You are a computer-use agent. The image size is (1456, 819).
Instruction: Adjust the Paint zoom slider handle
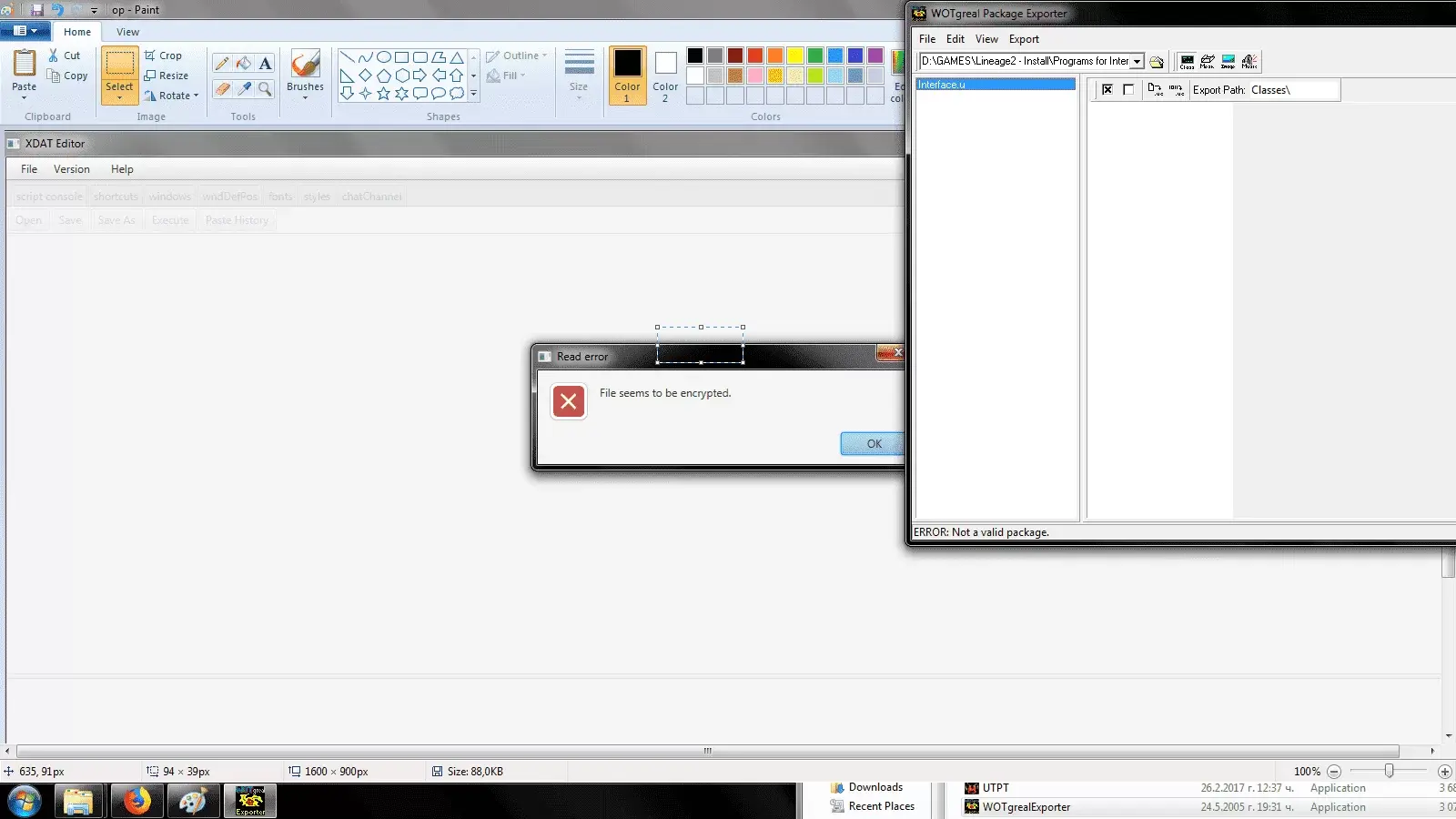[x=1389, y=771]
